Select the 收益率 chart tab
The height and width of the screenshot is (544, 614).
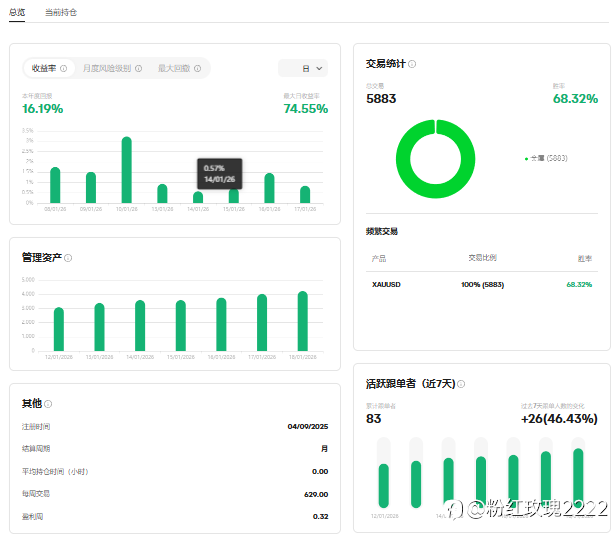pyautogui.click(x=49, y=68)
